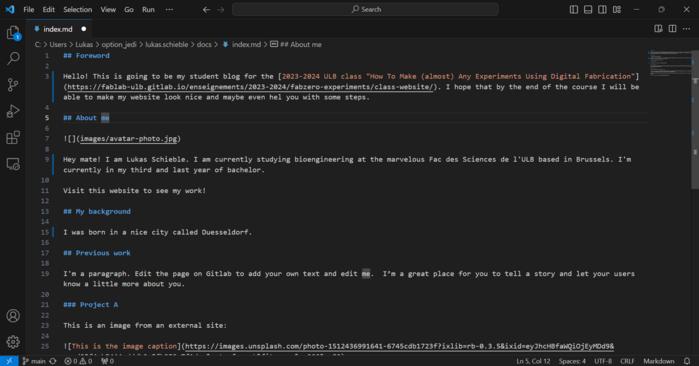Click the fablab-ulb.gitlab.io link in editor

(x=250, y=87)
